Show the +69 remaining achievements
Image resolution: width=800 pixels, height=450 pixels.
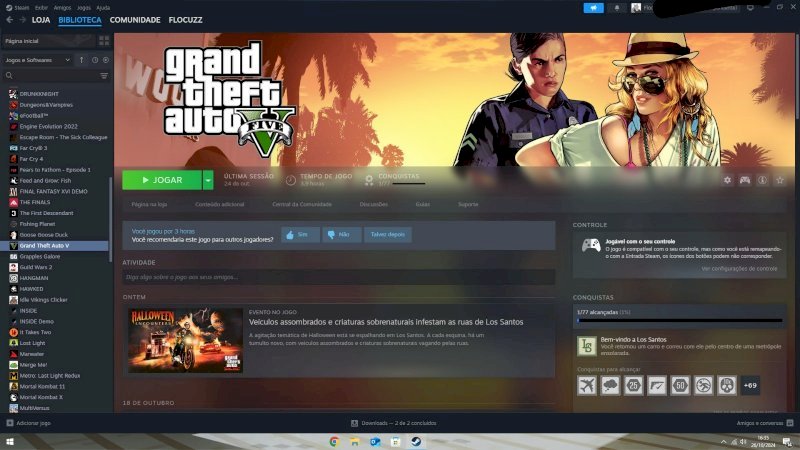click(750, 386)
